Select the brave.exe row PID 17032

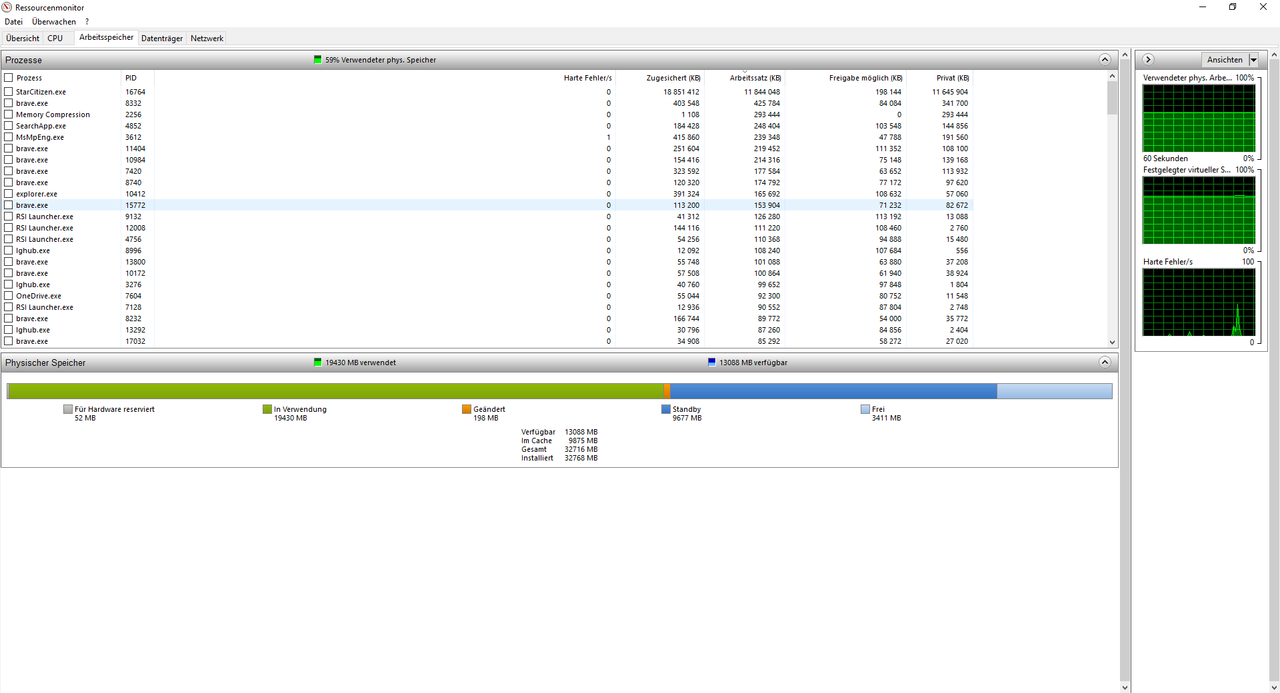(488, 341)
